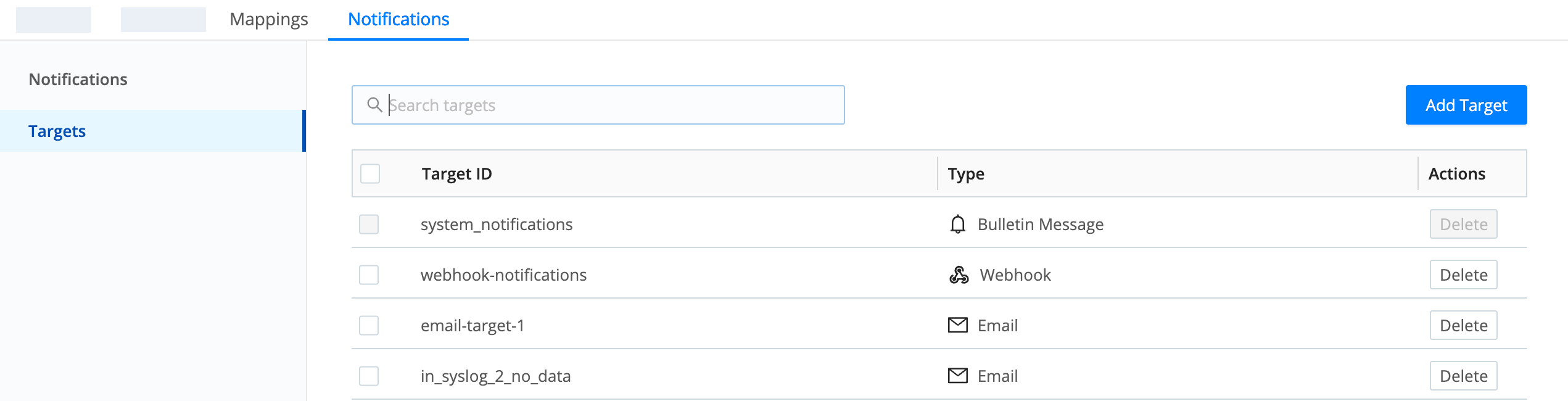Select the email-target-1 row checkbox
The image size is (1568, 401).
click(369, 325)
